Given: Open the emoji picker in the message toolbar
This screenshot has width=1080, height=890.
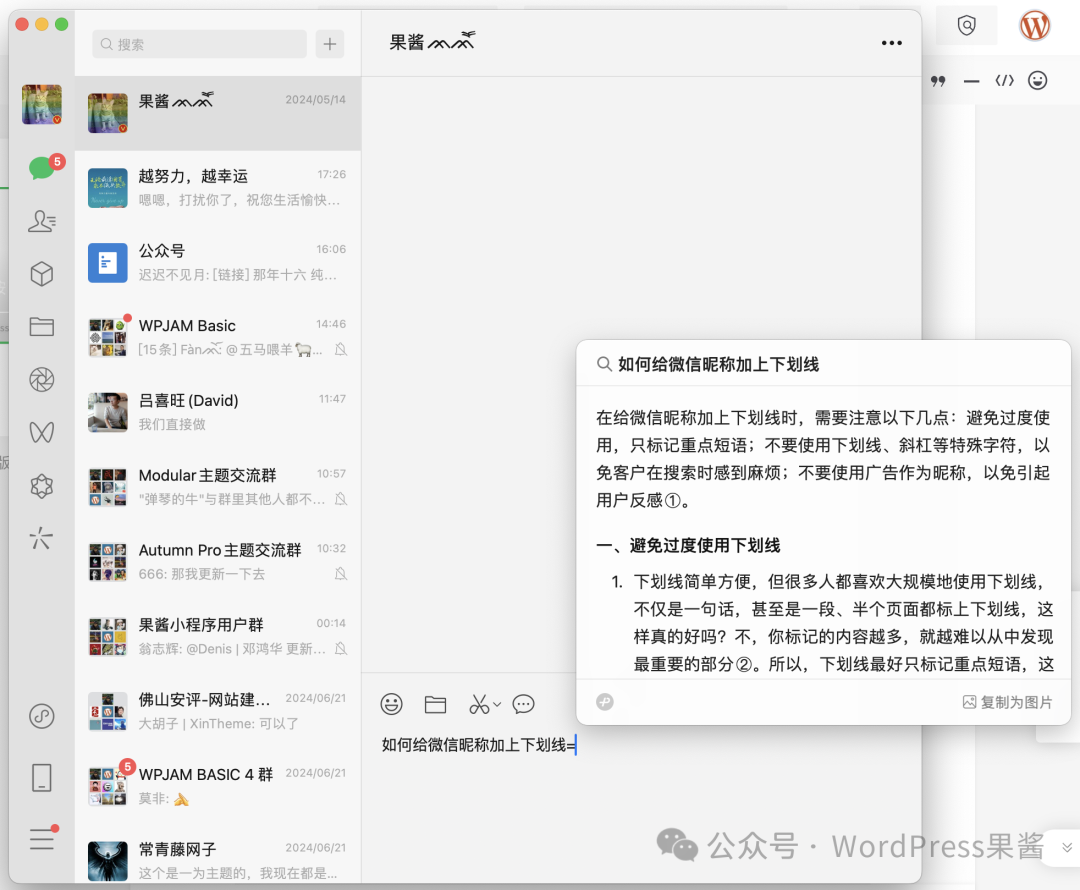Looking at the screenshot, I should tap(392, 704).
